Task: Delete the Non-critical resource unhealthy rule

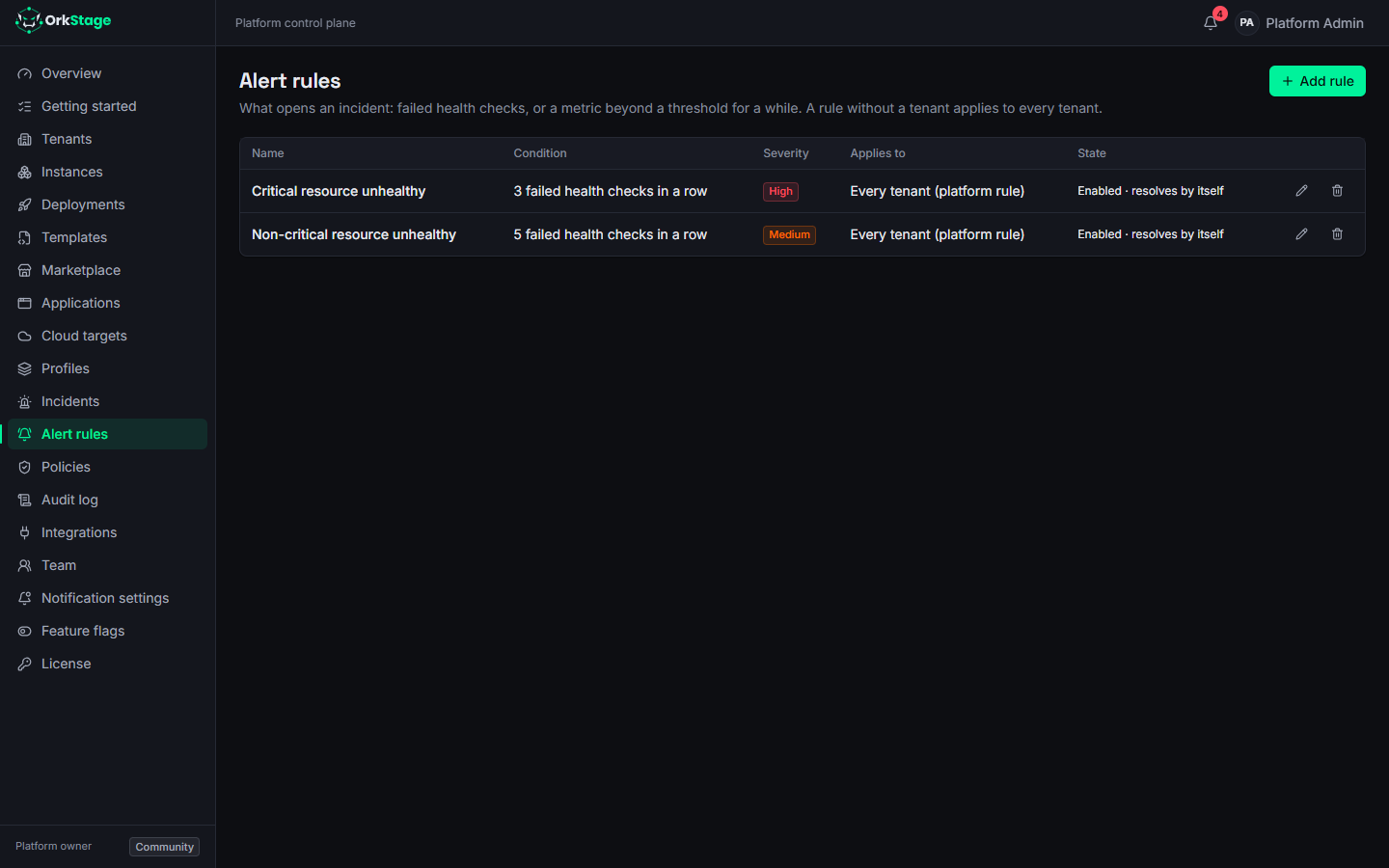Action: [x=1337, y=234]
